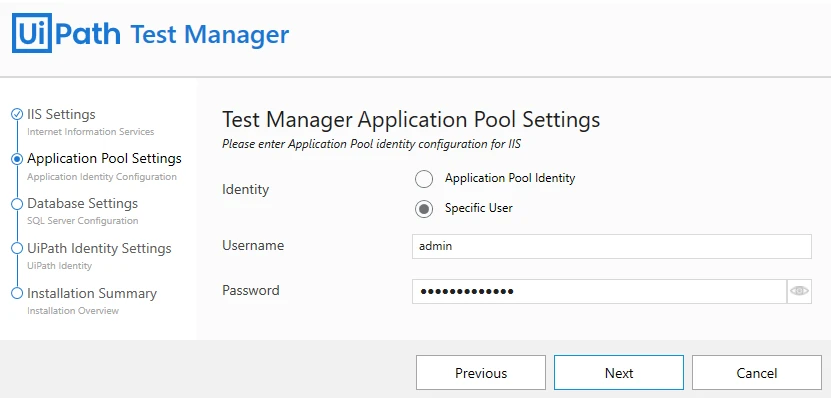This screenshot has width=831, height=398.
Task: Click the 'Identity' field label
Action: click(245, 190)
